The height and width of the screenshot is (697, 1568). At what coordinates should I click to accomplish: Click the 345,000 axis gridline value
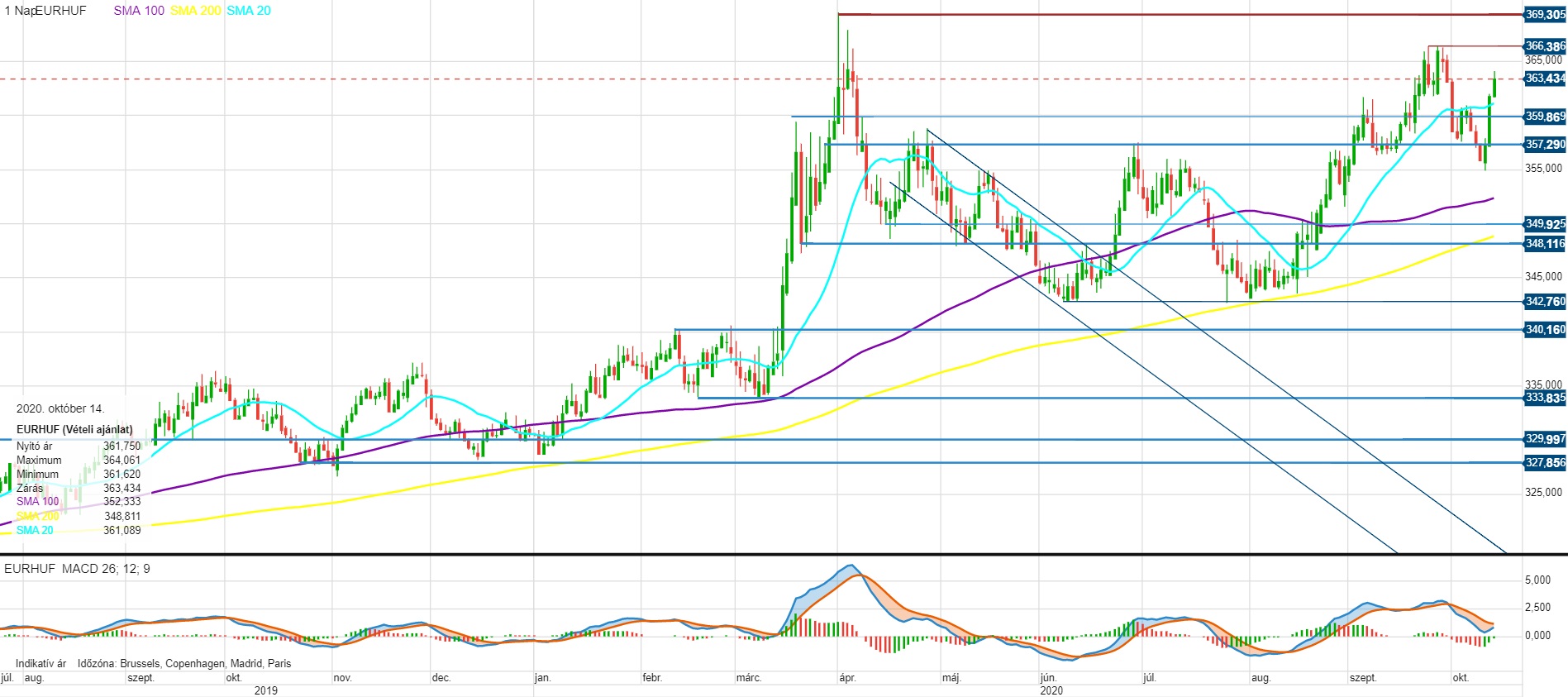[1543, 276]
